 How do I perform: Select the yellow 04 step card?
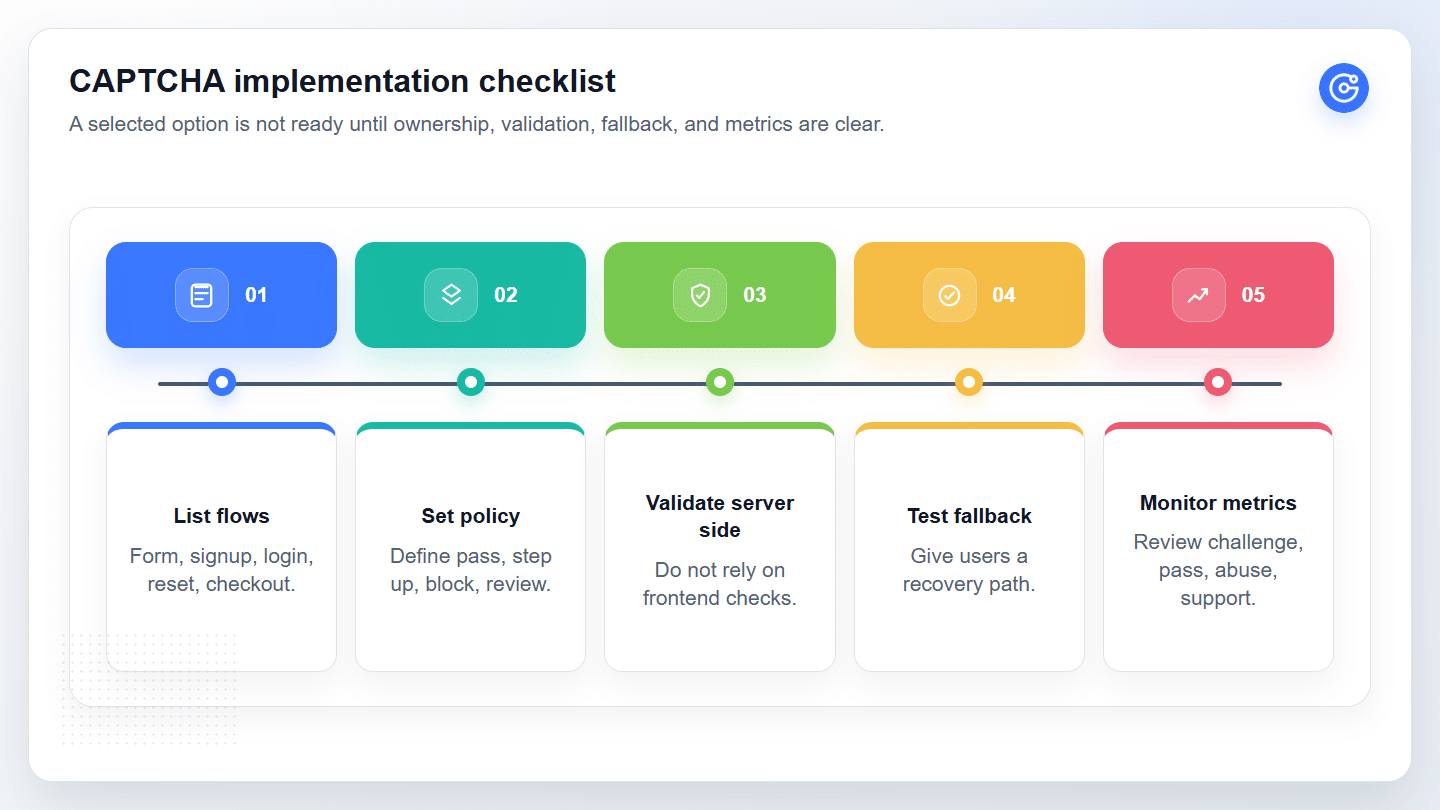point(969,295)
